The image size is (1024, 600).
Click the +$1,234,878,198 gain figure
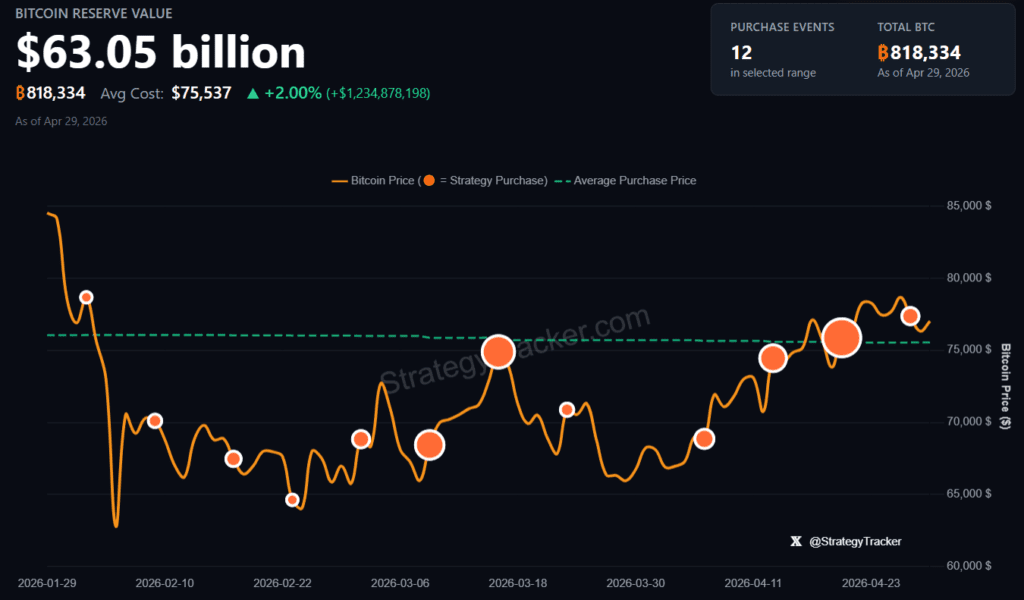378,93
